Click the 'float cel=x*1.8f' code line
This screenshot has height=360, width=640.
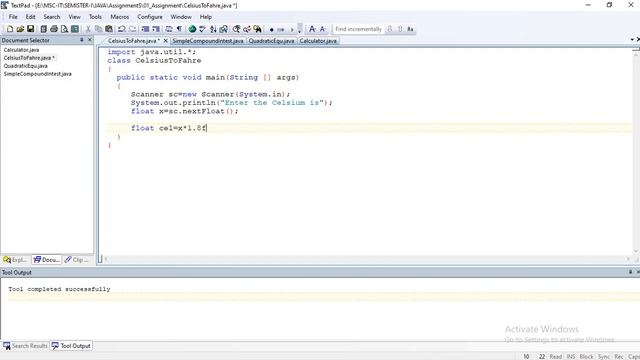point(169,128)
